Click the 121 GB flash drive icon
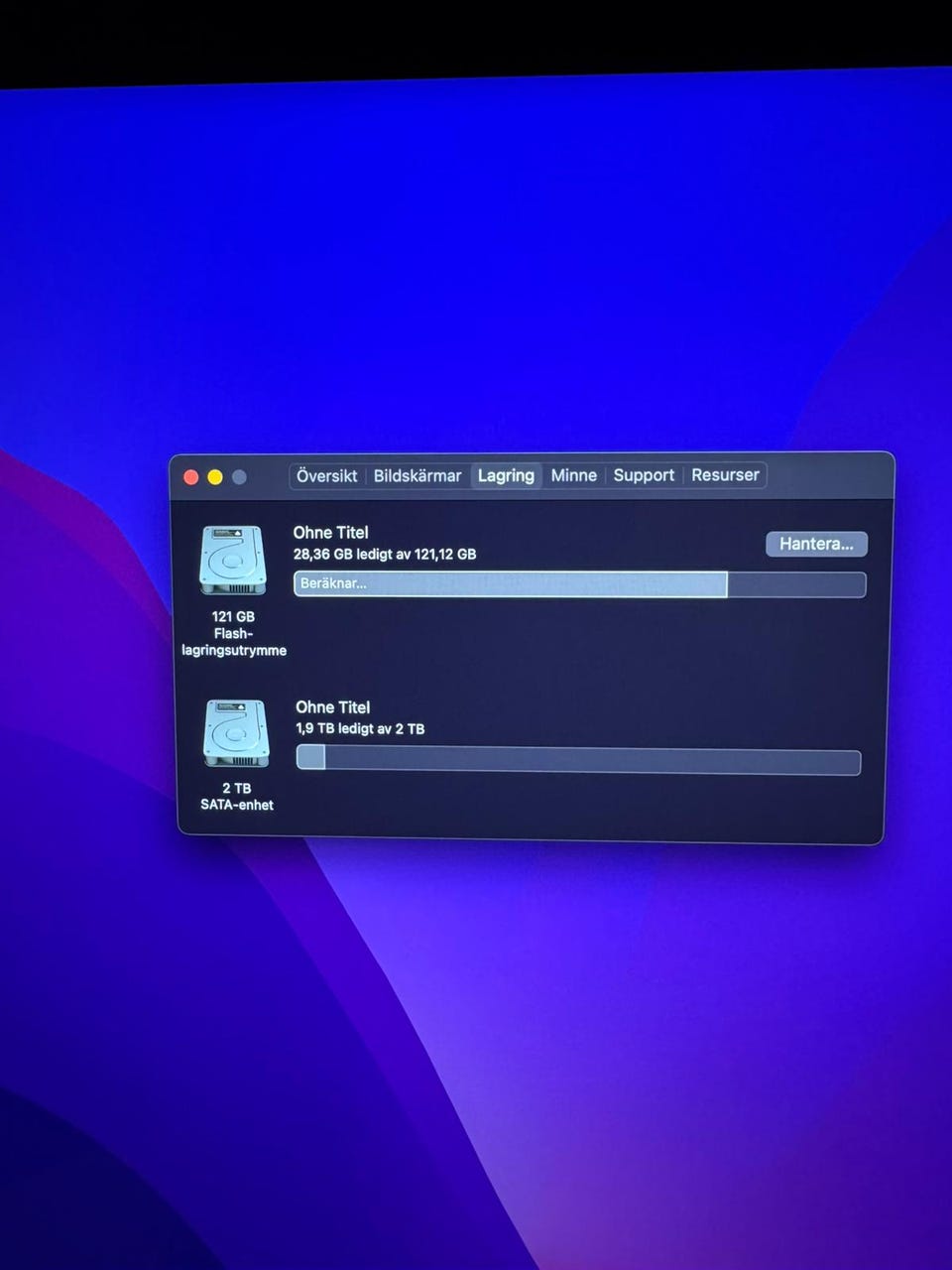Image resolution: width=952 pixels, height=1270 pixels. tap(233, 561)
